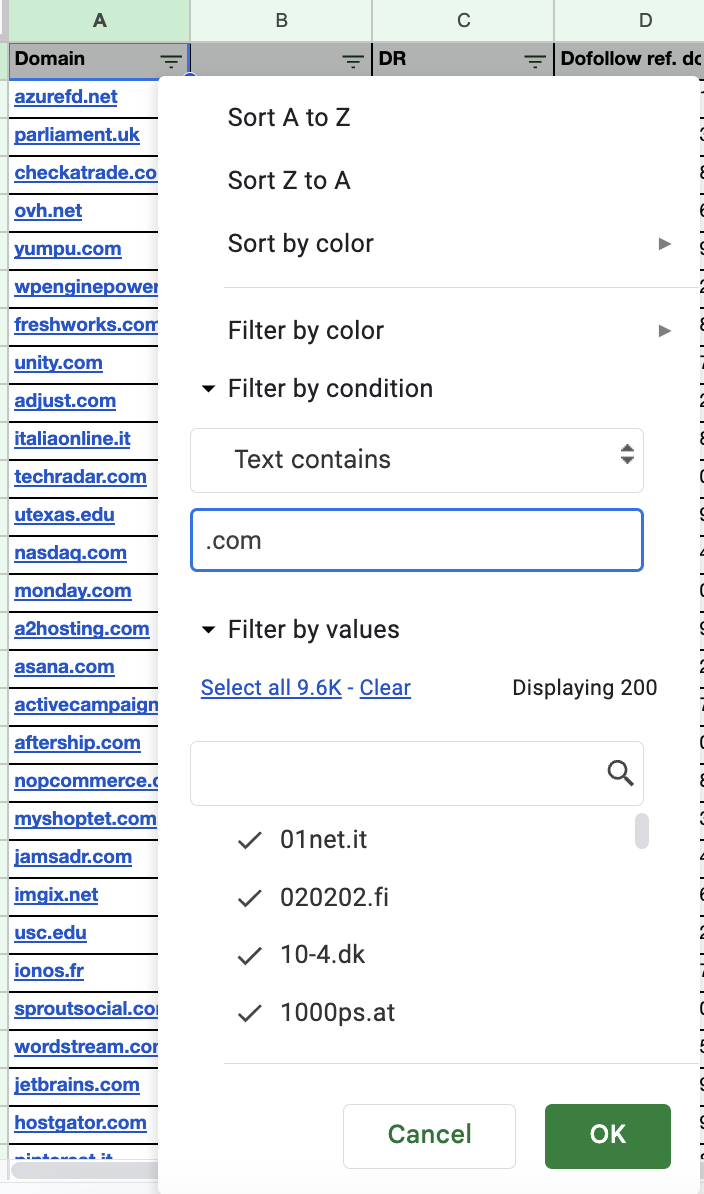The width and height of the screenshot is (704, 1194).
Task: Collapse Filter by condition section
Action: [x=208, y=389]
